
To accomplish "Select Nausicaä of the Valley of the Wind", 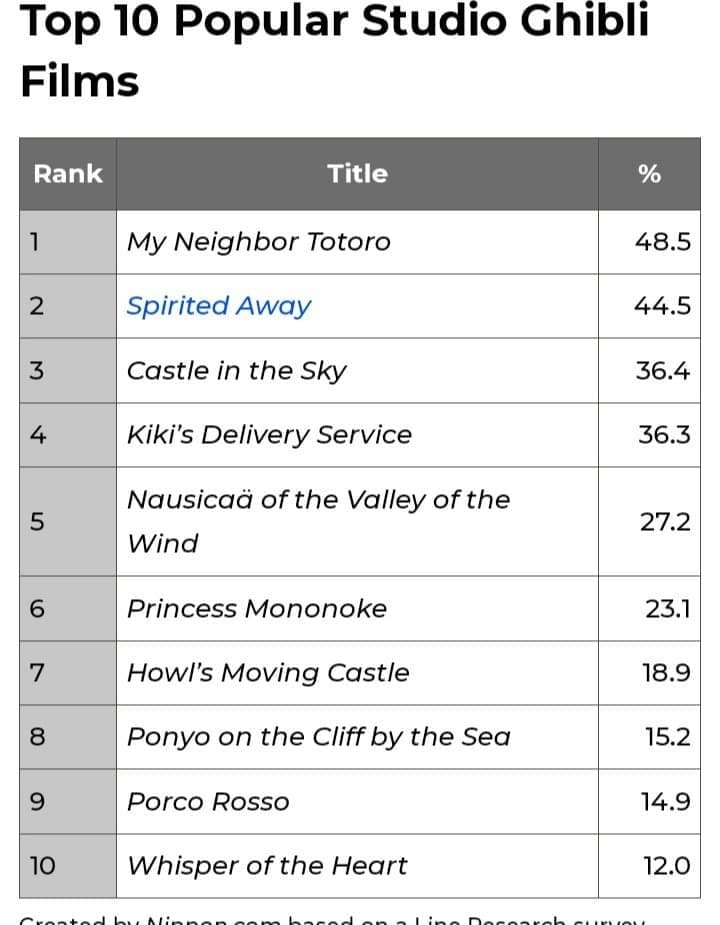I will (317, 521).
